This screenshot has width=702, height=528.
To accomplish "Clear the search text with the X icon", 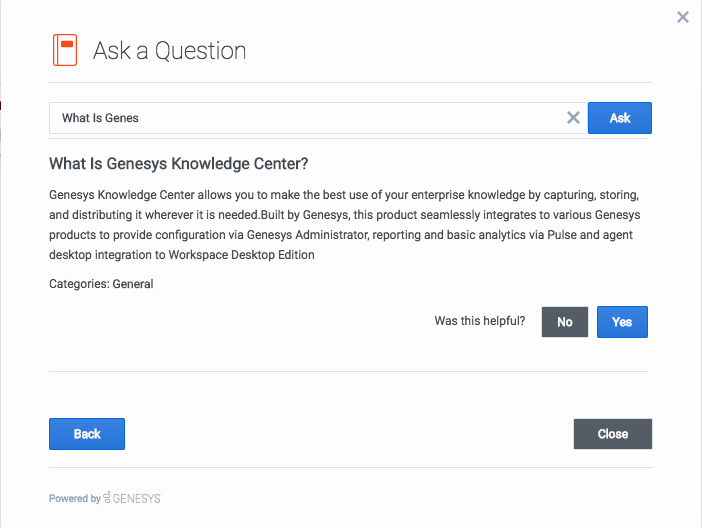I will 573,118.
